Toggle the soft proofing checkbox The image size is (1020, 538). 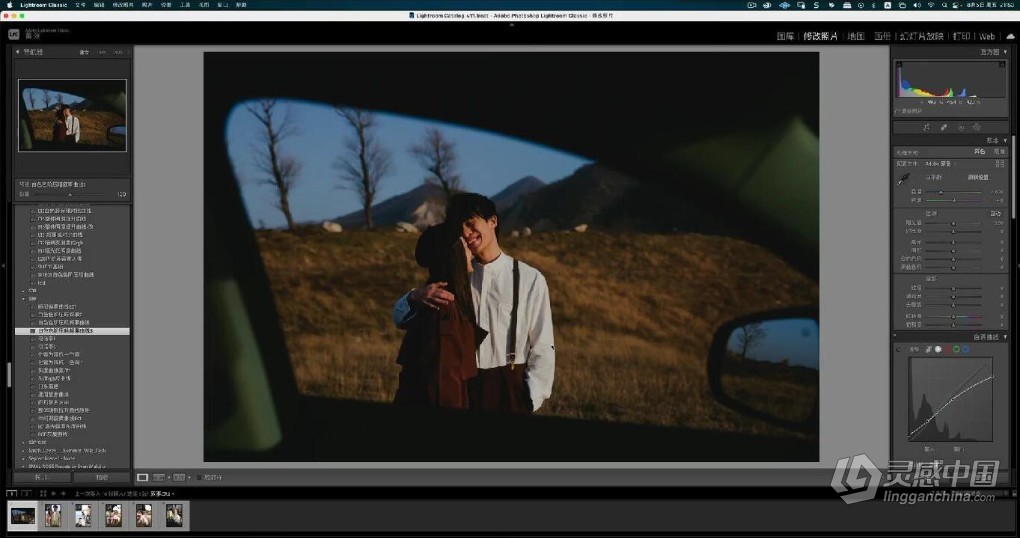(x=198, y=477)
